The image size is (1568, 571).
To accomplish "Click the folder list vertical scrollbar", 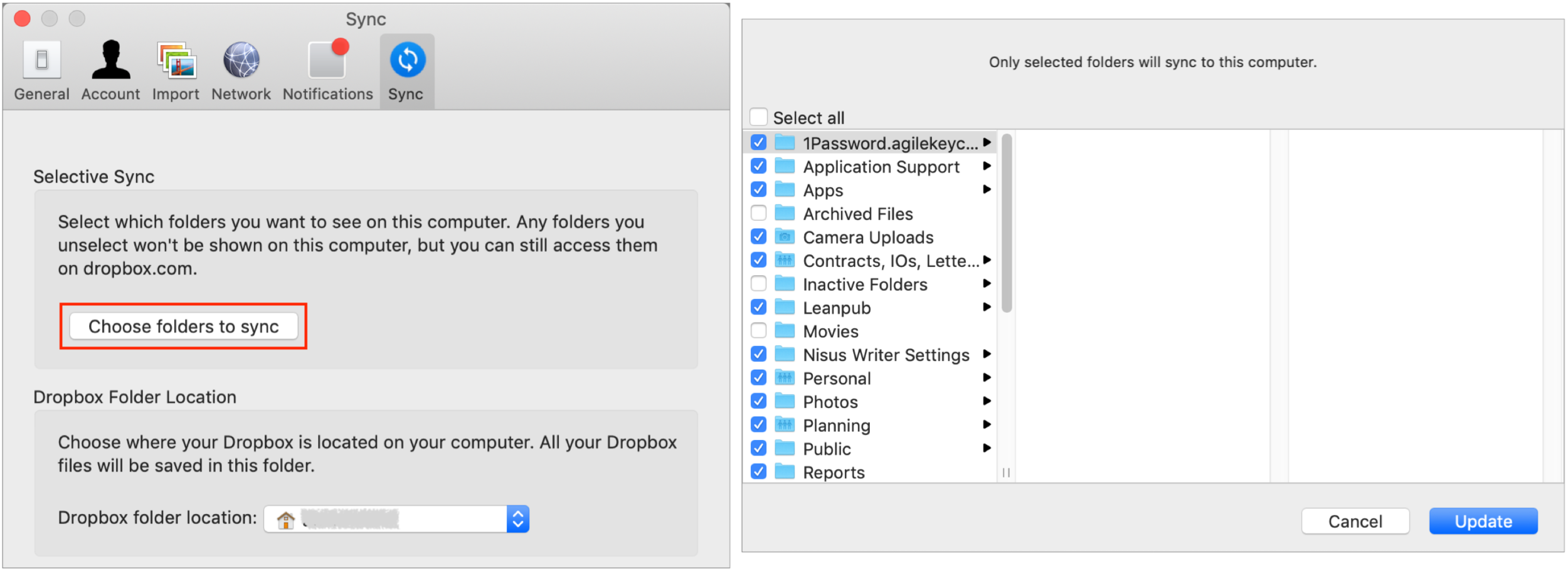I will click(1007, 223).
